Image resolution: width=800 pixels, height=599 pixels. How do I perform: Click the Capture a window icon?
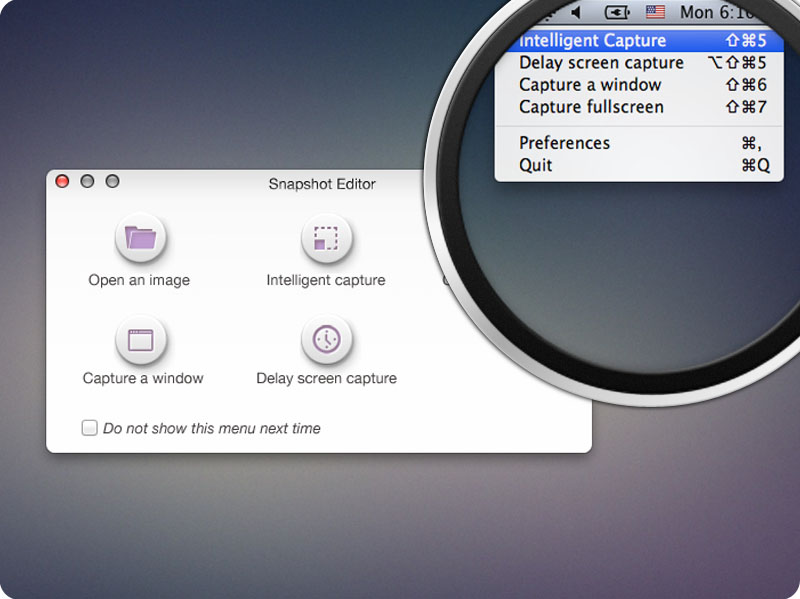pos(140,340)
